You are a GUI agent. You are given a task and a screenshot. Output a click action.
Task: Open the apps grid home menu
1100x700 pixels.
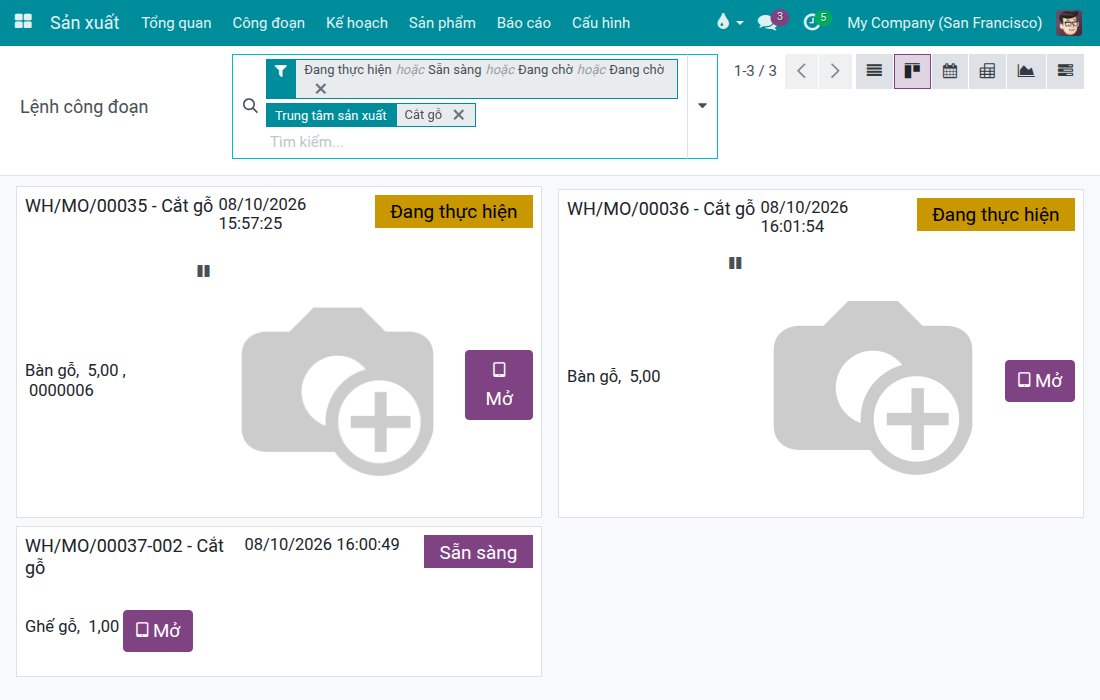(x=23, y=22)
